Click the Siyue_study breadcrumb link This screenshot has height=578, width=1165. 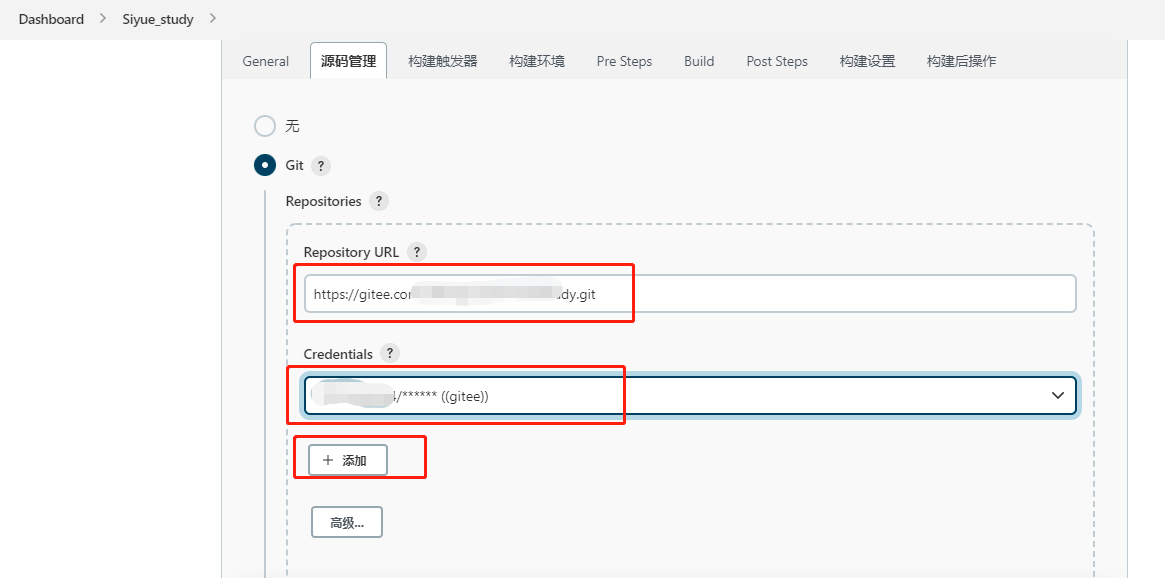158,19
